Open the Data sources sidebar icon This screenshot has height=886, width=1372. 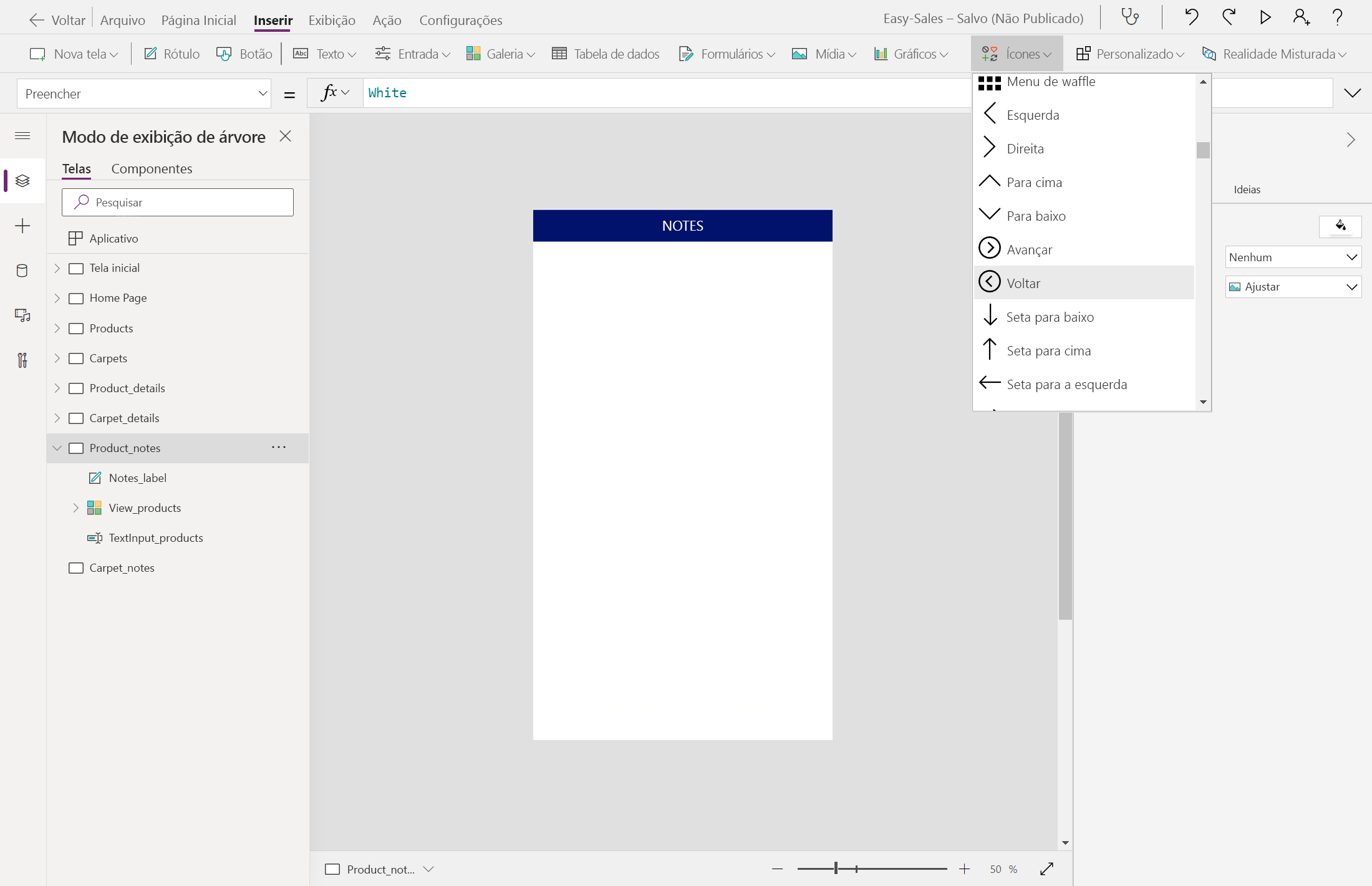[x=22, y=271]
